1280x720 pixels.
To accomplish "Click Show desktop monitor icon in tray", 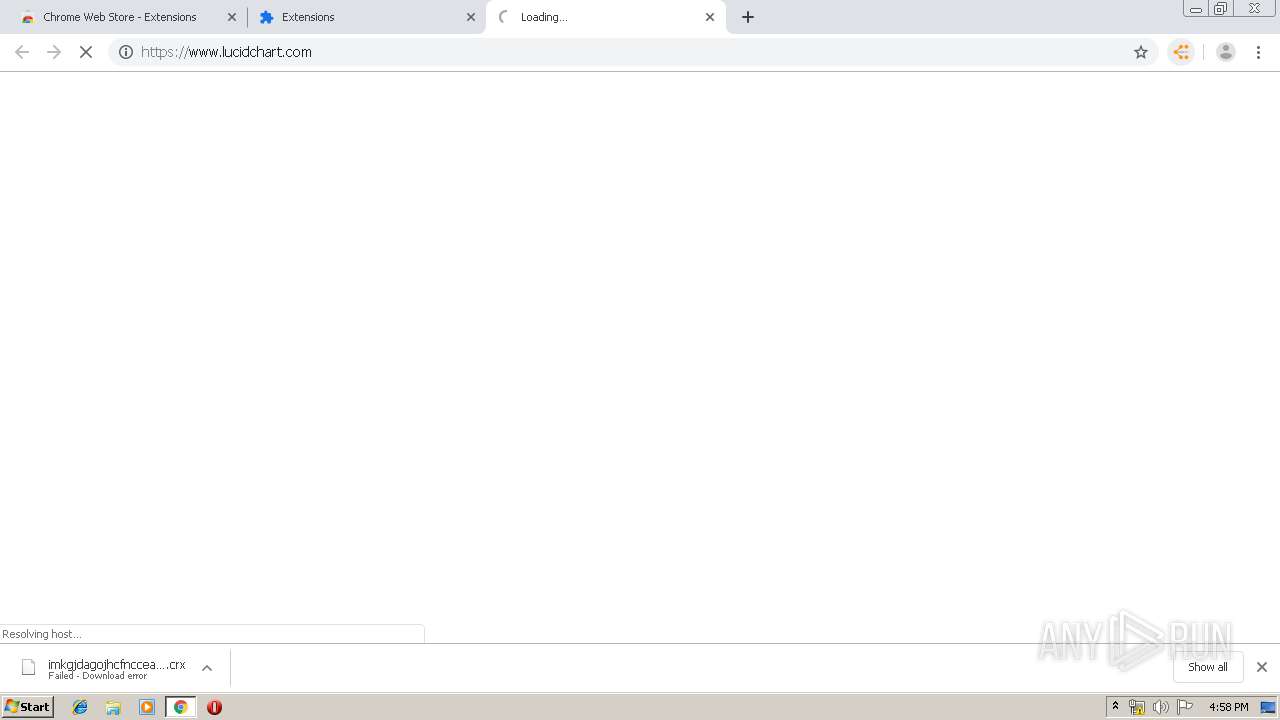I will [x=1268, y=707].
